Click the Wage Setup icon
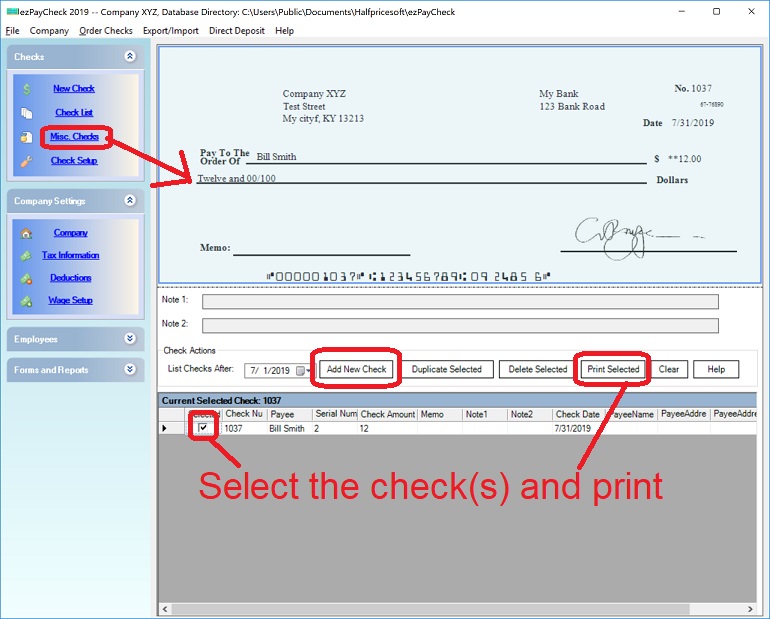 tap(27, 301)
